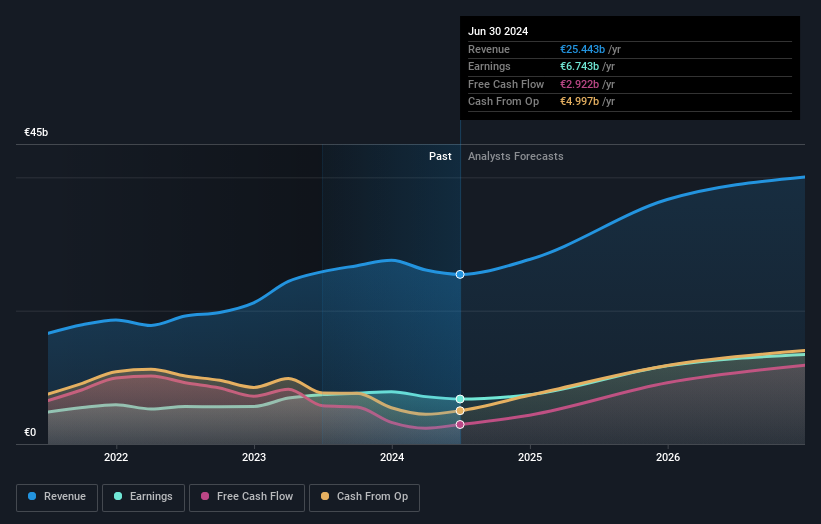
Task: Click the €2.922b free cash flow value
Action: (x=579, y=84)
